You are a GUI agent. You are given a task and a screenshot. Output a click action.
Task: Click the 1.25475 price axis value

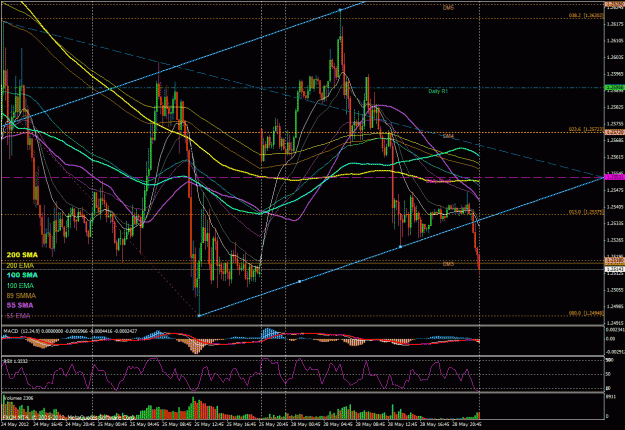[615, 190]
